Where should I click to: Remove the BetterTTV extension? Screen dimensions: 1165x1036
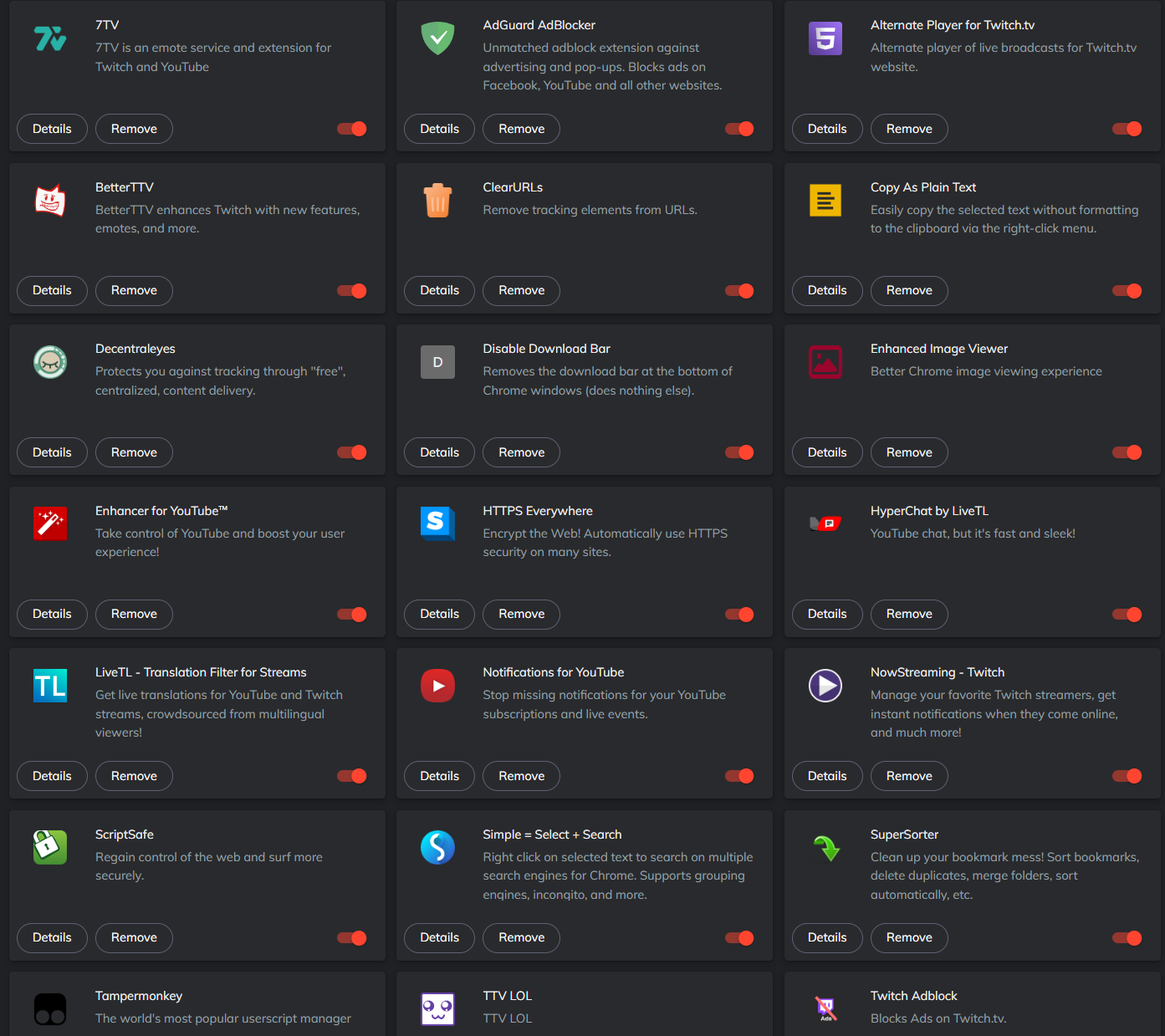click(134, 290)
